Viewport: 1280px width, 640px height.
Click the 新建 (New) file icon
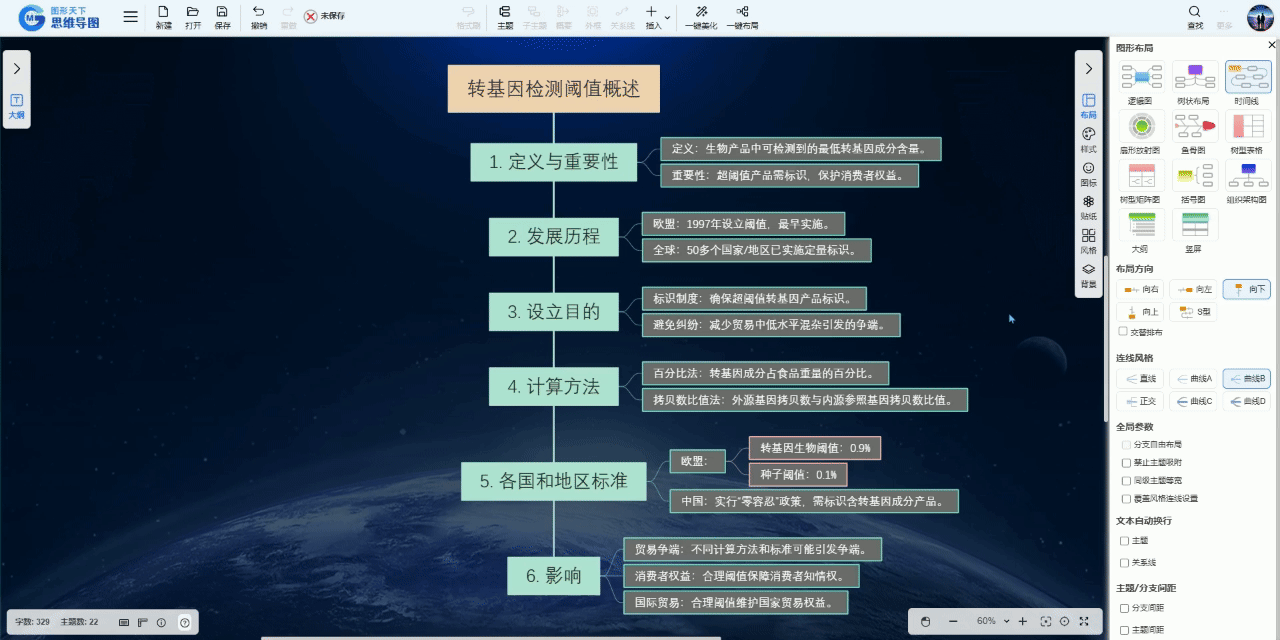163,12
